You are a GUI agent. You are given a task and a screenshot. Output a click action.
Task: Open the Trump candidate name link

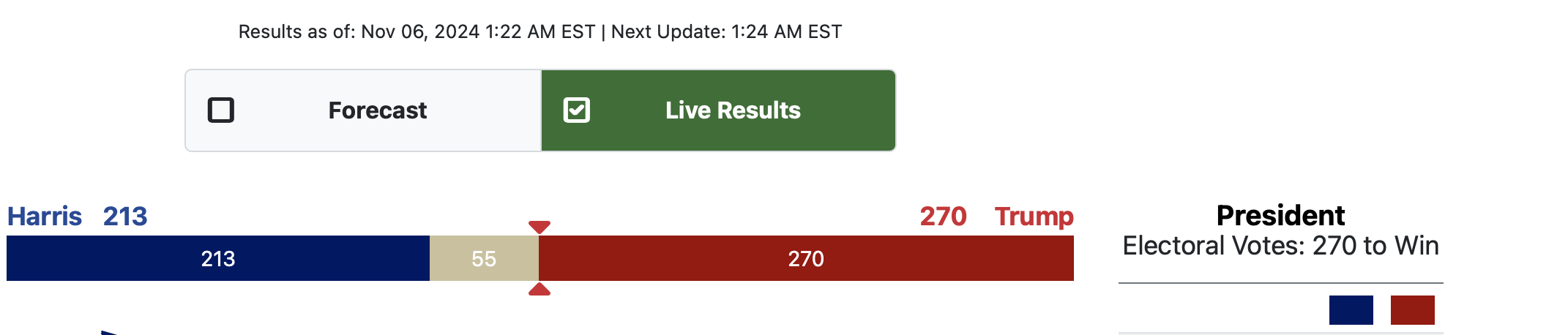point(1034,217)
